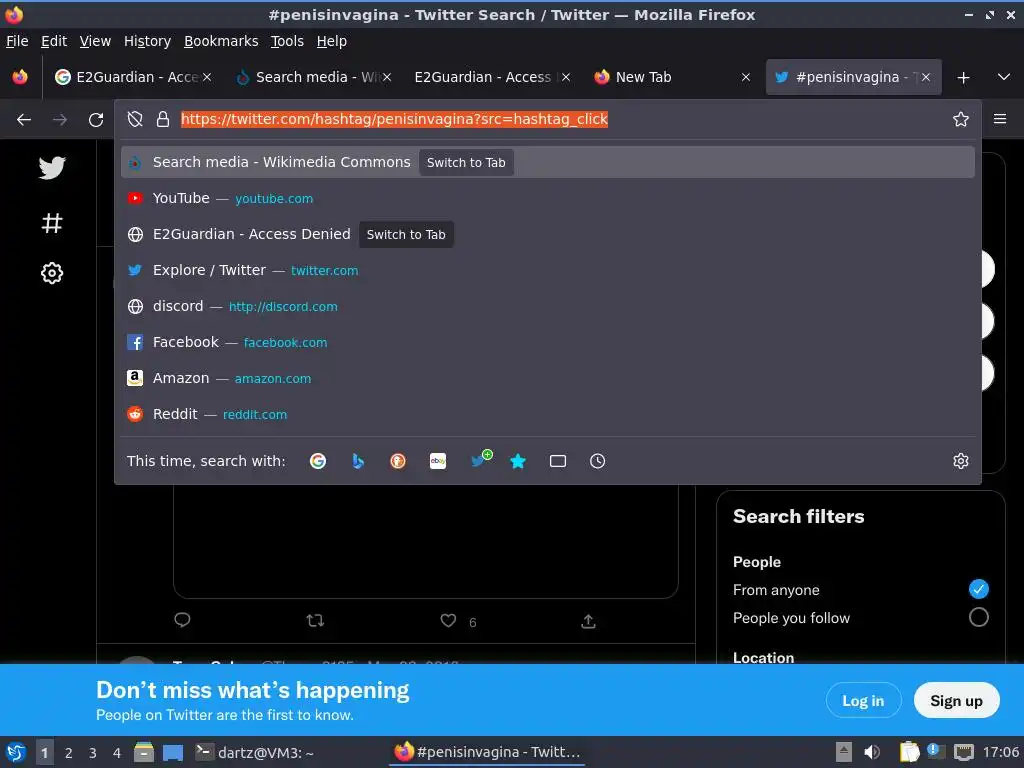Screen dimensions: 1024x768
Task: Open Twitter settings gear in sidebar
Action: [52, 273]
